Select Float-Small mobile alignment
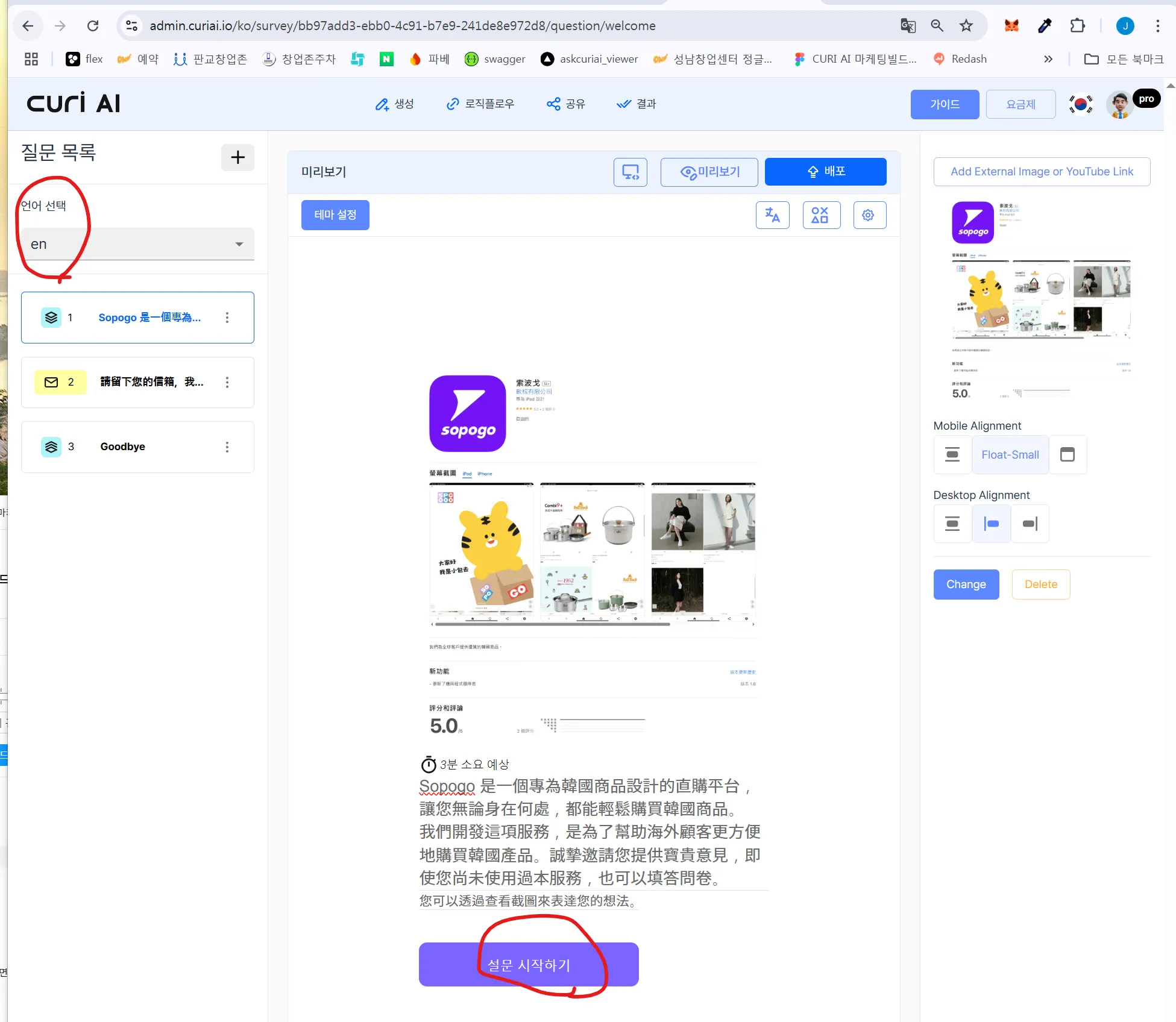Image resolution: width=1176 pixels, height=1022 pixels. tap(1010, 455)
